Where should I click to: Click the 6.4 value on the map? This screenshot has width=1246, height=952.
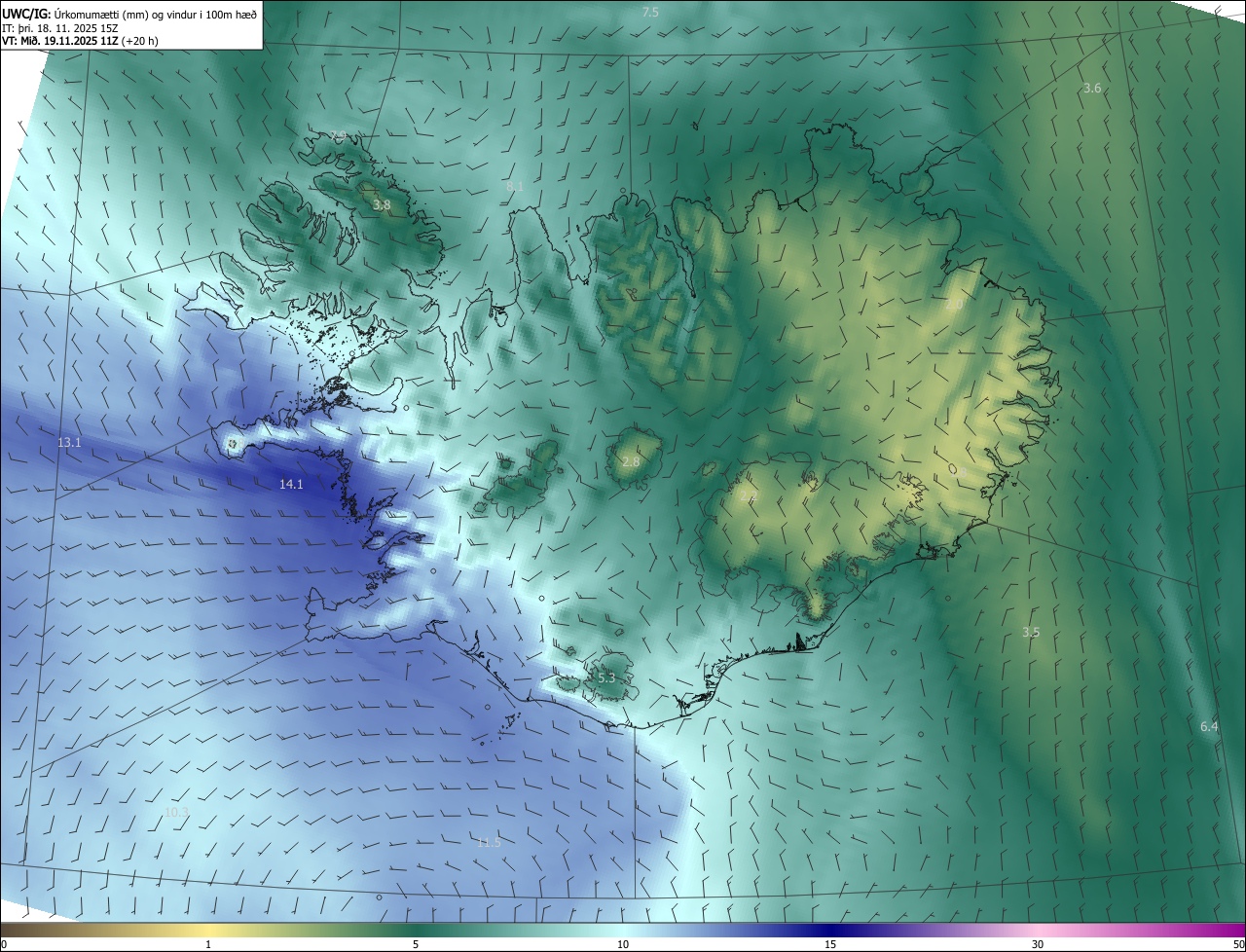tap(1209, 726)
